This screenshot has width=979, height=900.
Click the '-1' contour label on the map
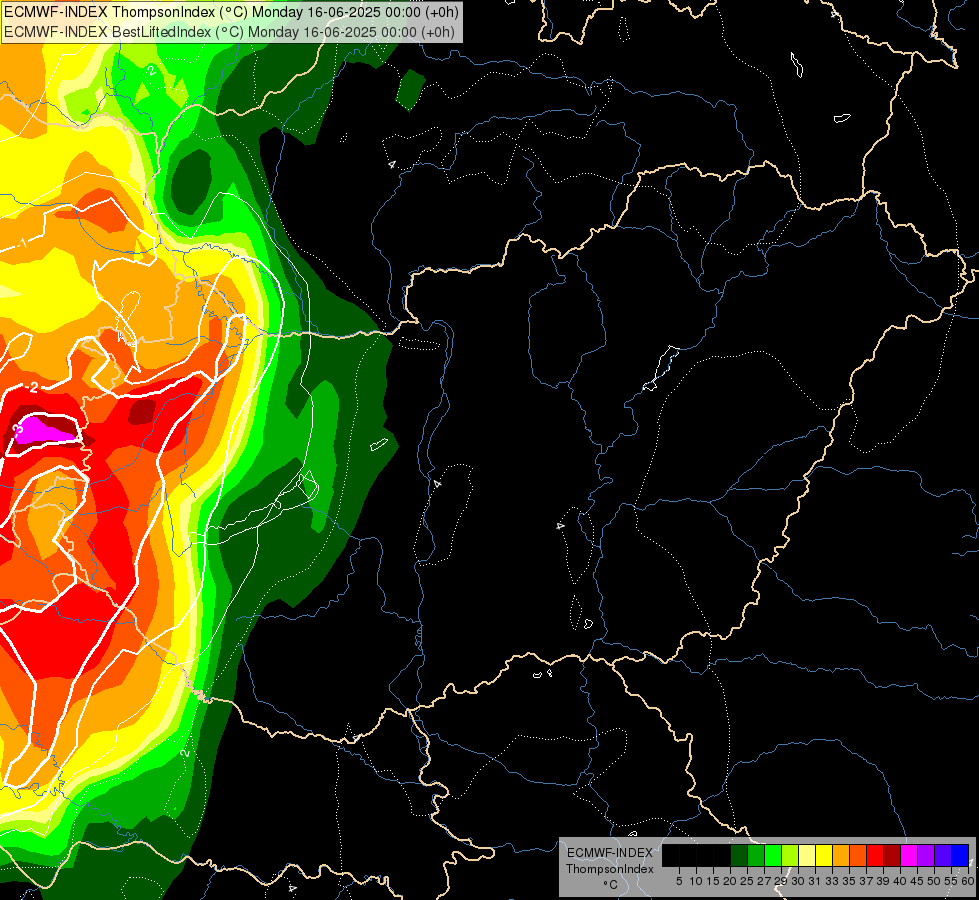[22, 242]
